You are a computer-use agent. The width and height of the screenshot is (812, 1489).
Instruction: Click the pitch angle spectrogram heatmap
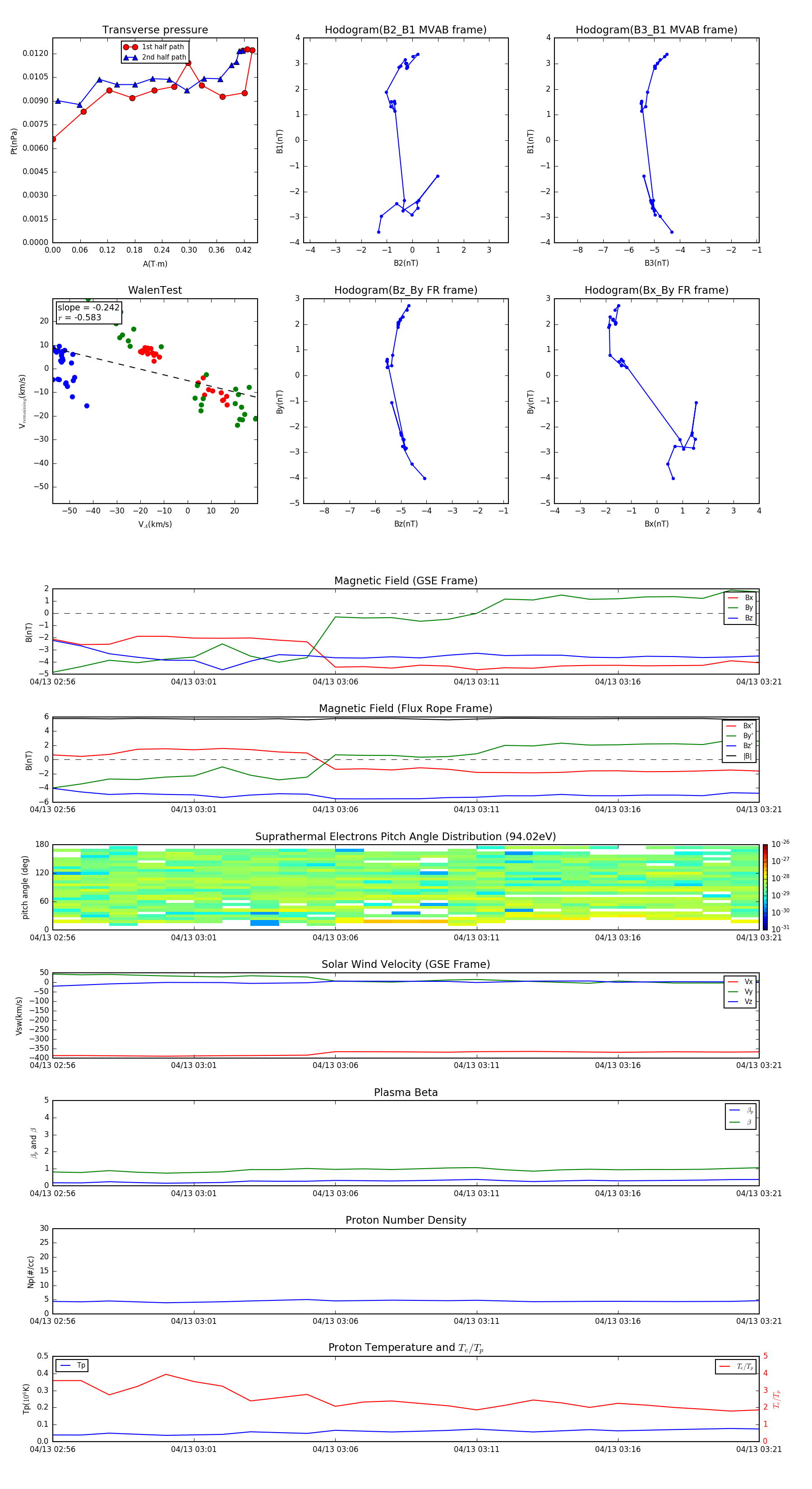[x=406, y=887]
